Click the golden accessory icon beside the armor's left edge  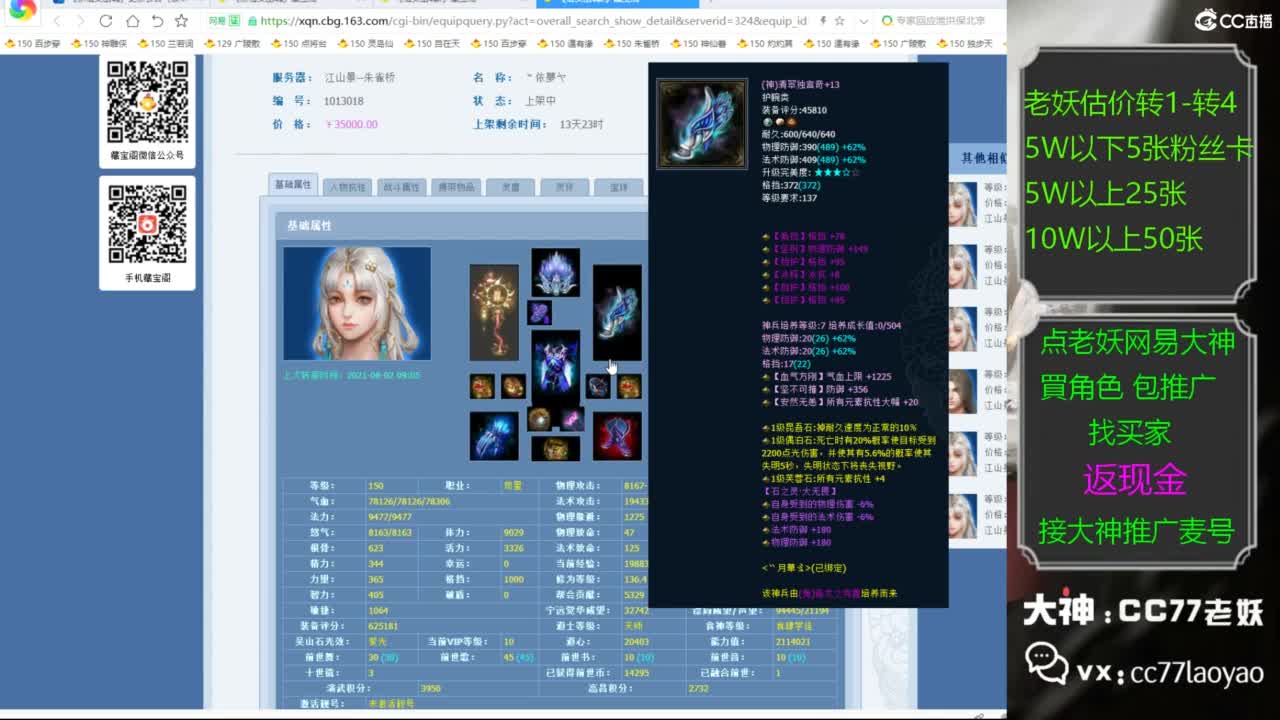(x=513, y=386)
